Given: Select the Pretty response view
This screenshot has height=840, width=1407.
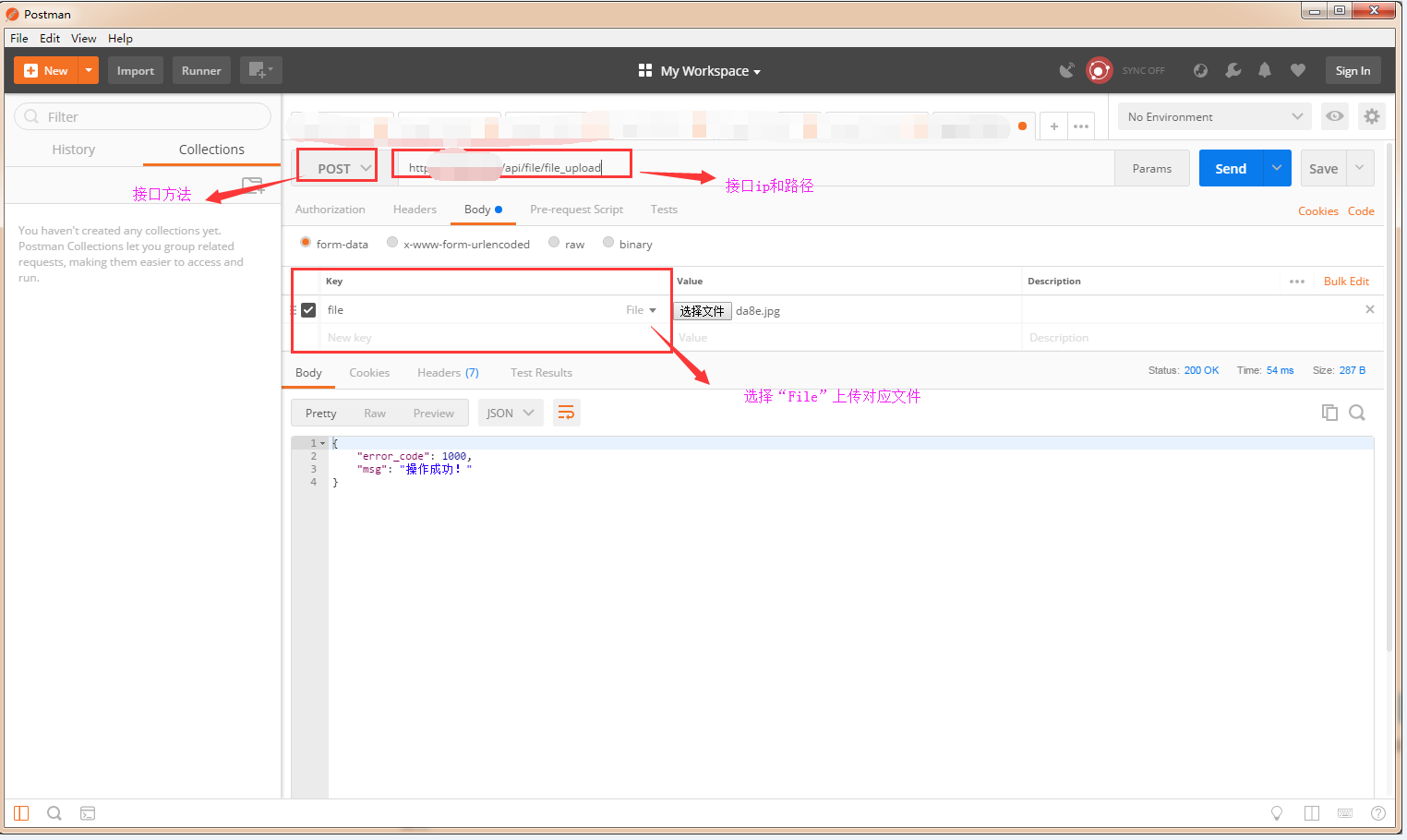Looking at the screenshot, I should 321,414.
